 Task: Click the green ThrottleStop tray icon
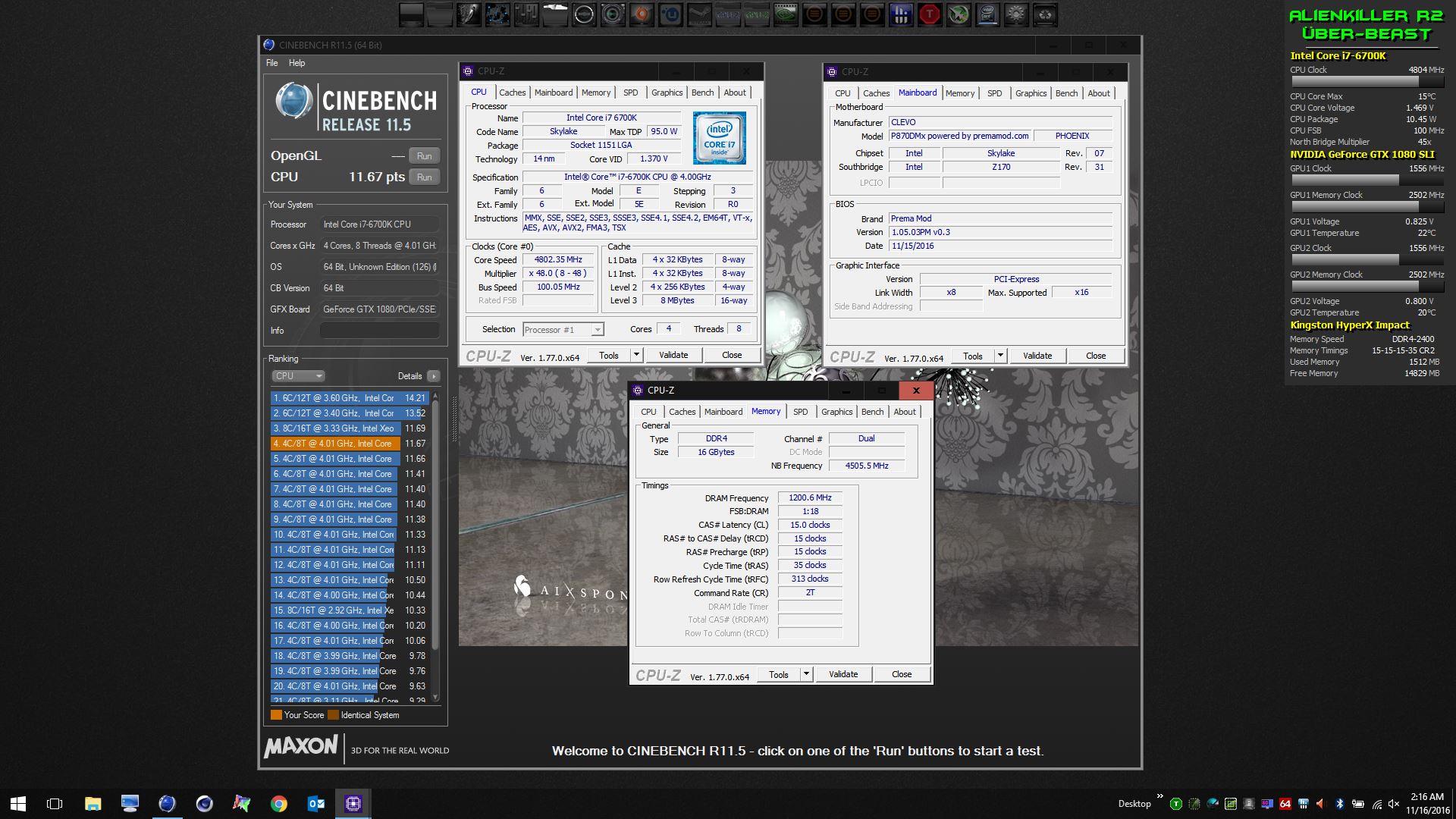1176,804
